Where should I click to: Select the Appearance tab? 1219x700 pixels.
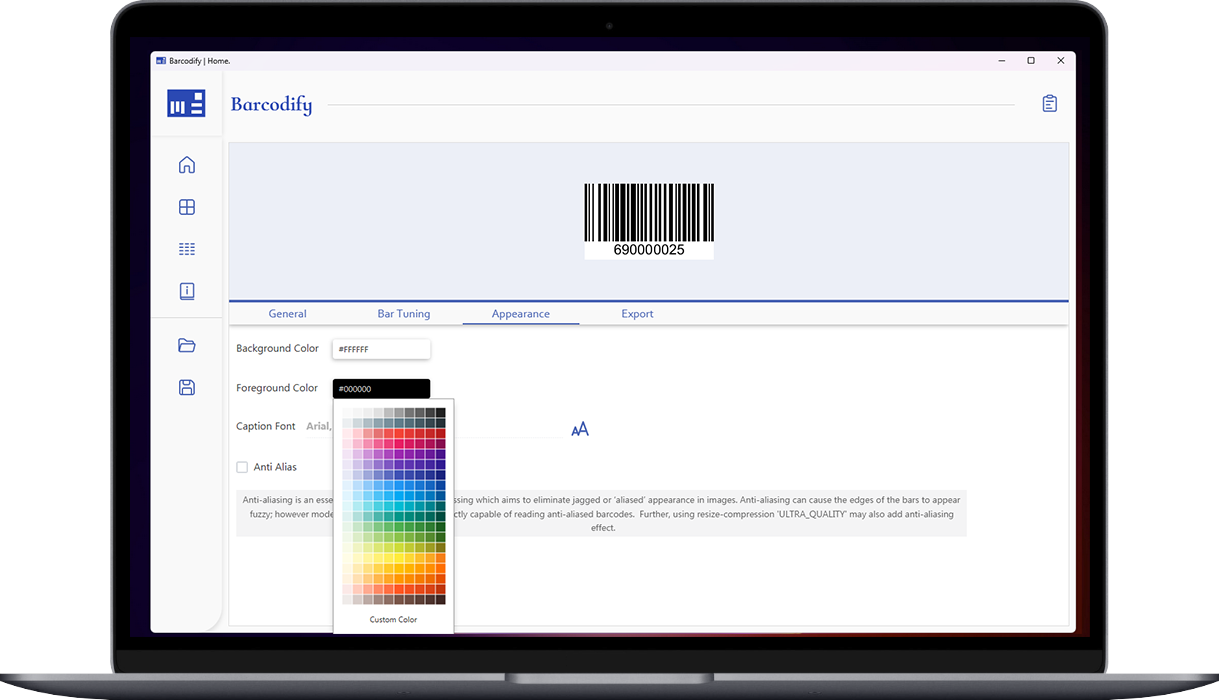(520, 313)
